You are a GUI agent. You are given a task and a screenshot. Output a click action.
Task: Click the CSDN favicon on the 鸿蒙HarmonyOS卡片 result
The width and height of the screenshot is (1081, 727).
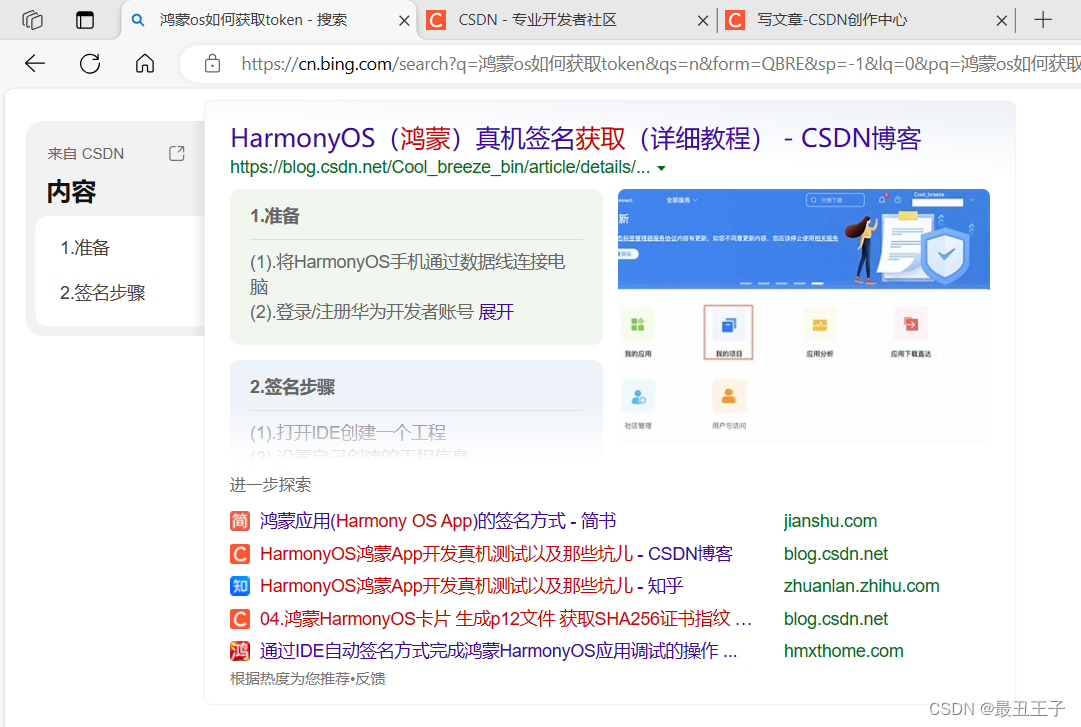[239, 619]
